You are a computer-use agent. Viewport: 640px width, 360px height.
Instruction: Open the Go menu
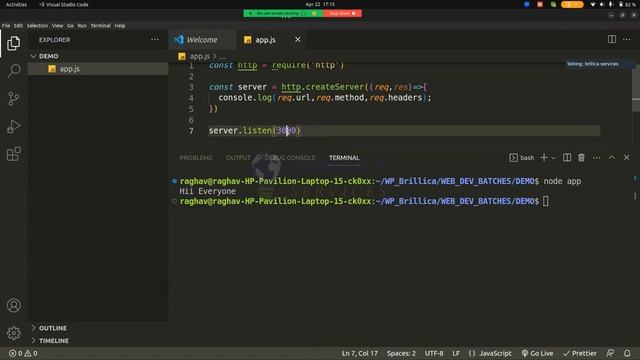[x=70, y=25]
